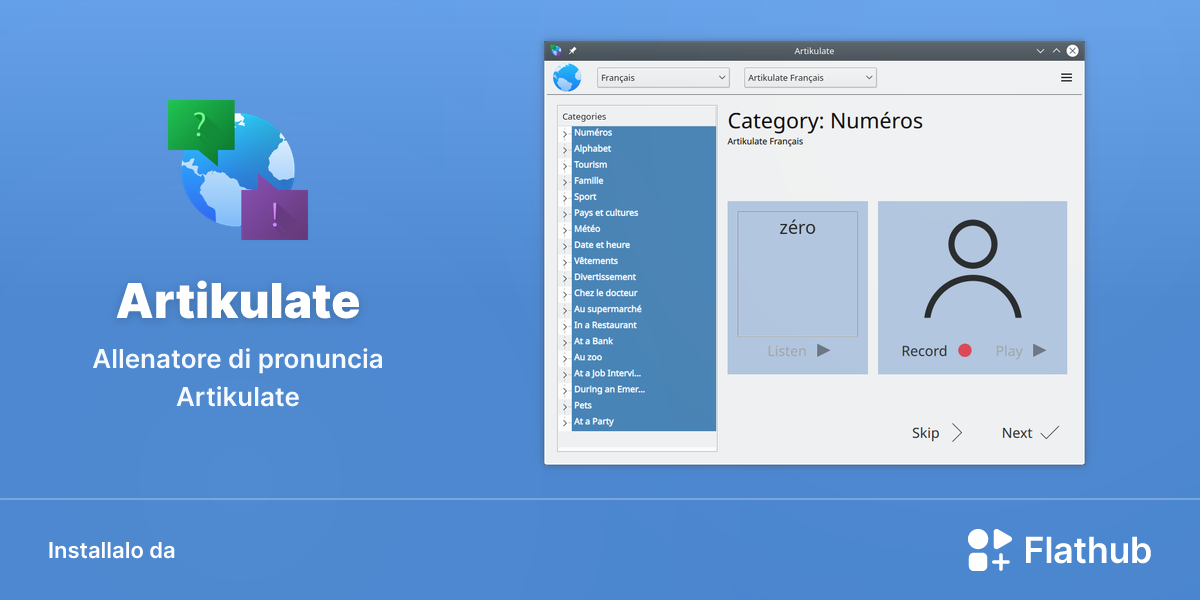
Task: Click the Categories list header
Action: pyautogui.click(x=637, y=116)
